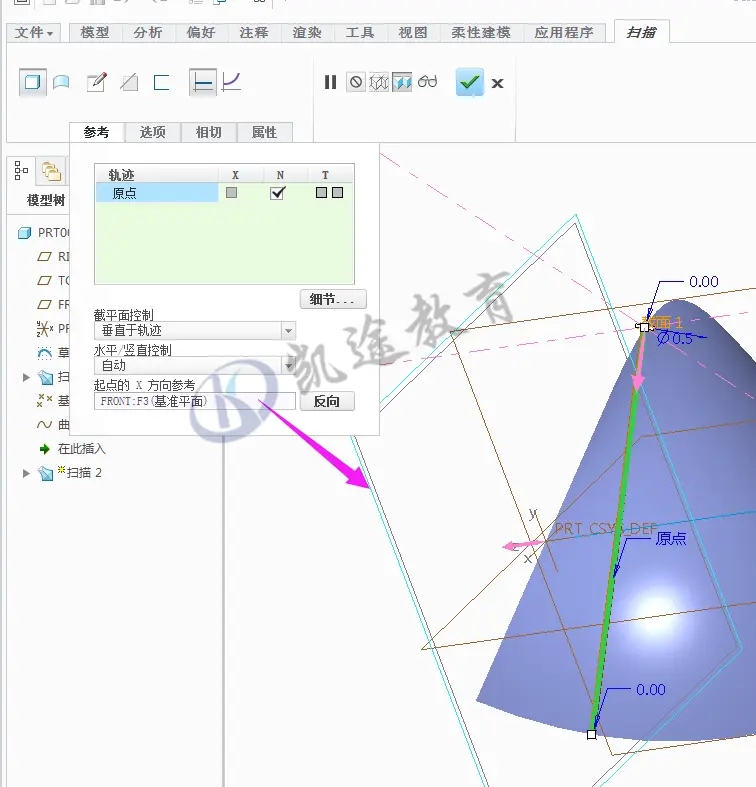Accept the sweep with green checkmark

470,82
